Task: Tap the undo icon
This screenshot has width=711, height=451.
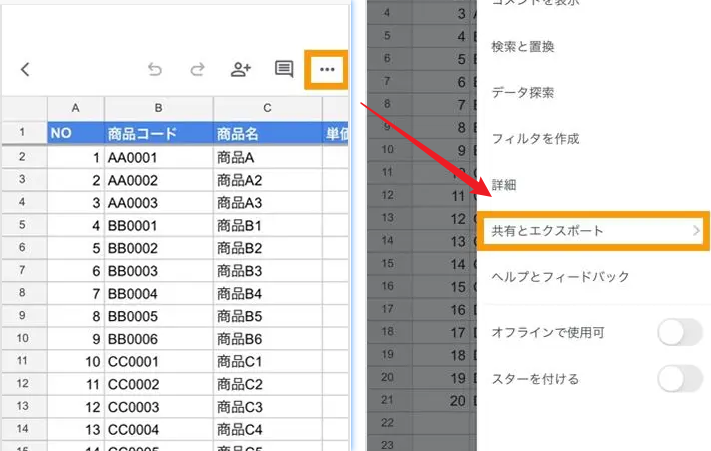Action: [x=155, y=69]
